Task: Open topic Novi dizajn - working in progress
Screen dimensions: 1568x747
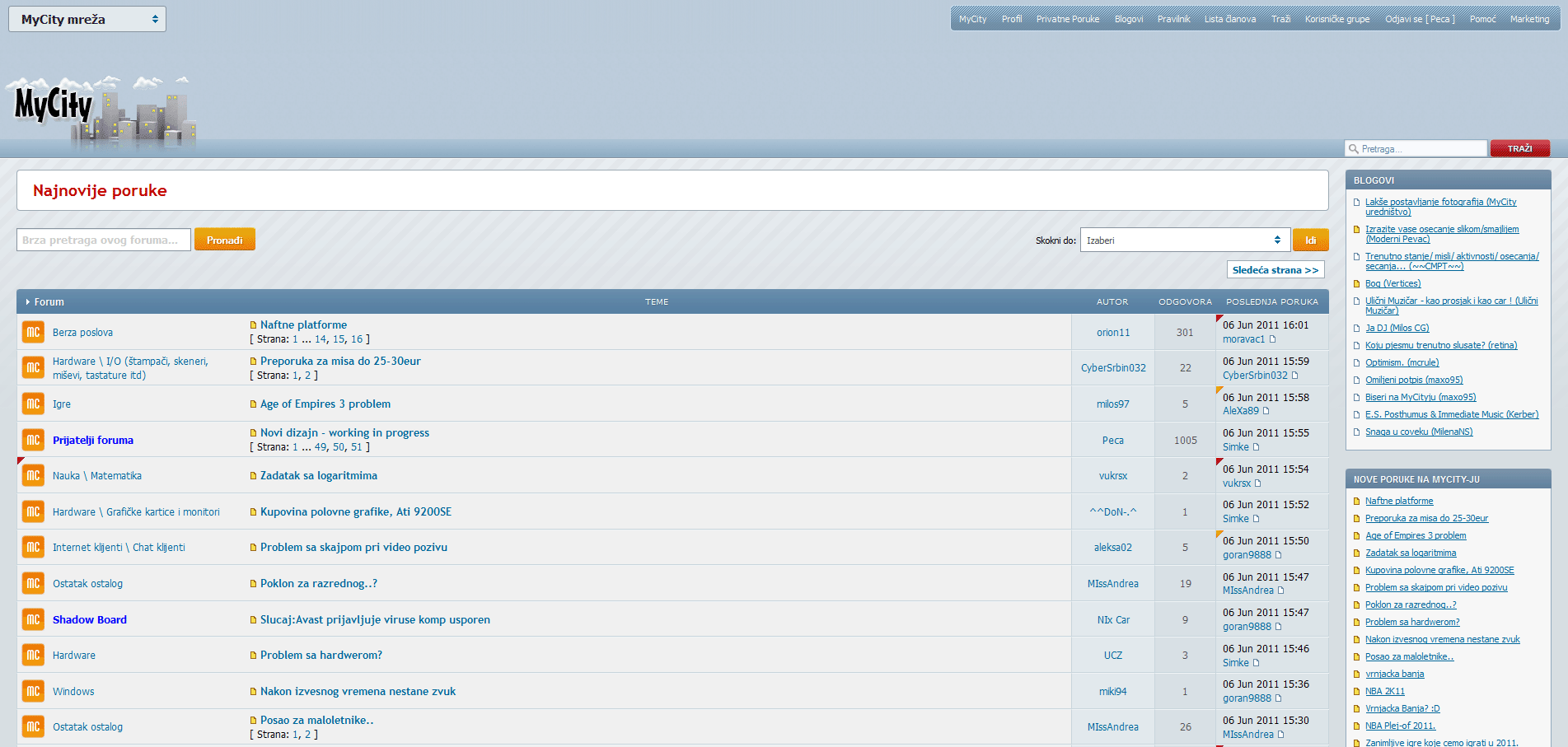Action: click(x=344, y=432)
